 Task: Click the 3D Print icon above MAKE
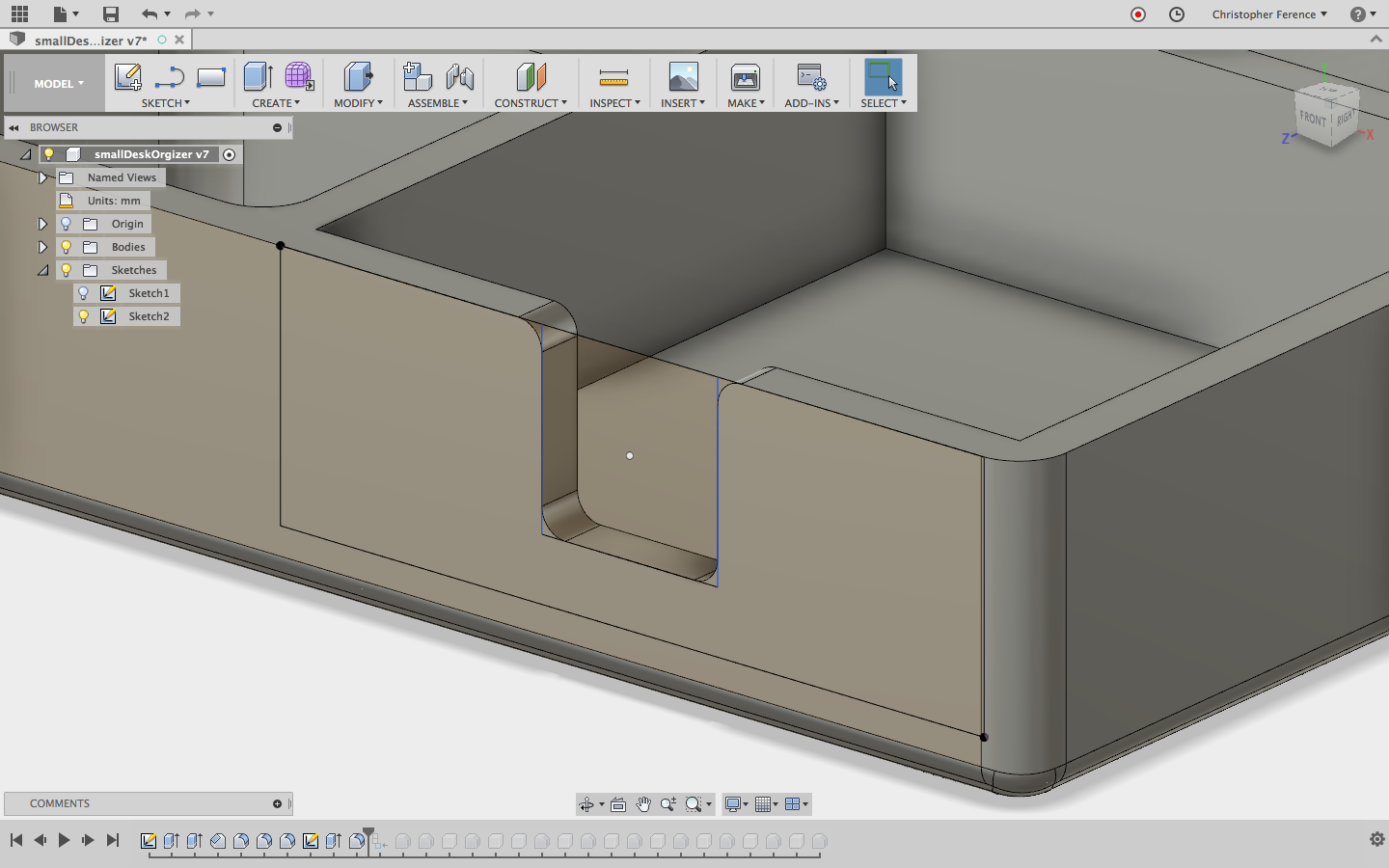click(x=746, y=77)
